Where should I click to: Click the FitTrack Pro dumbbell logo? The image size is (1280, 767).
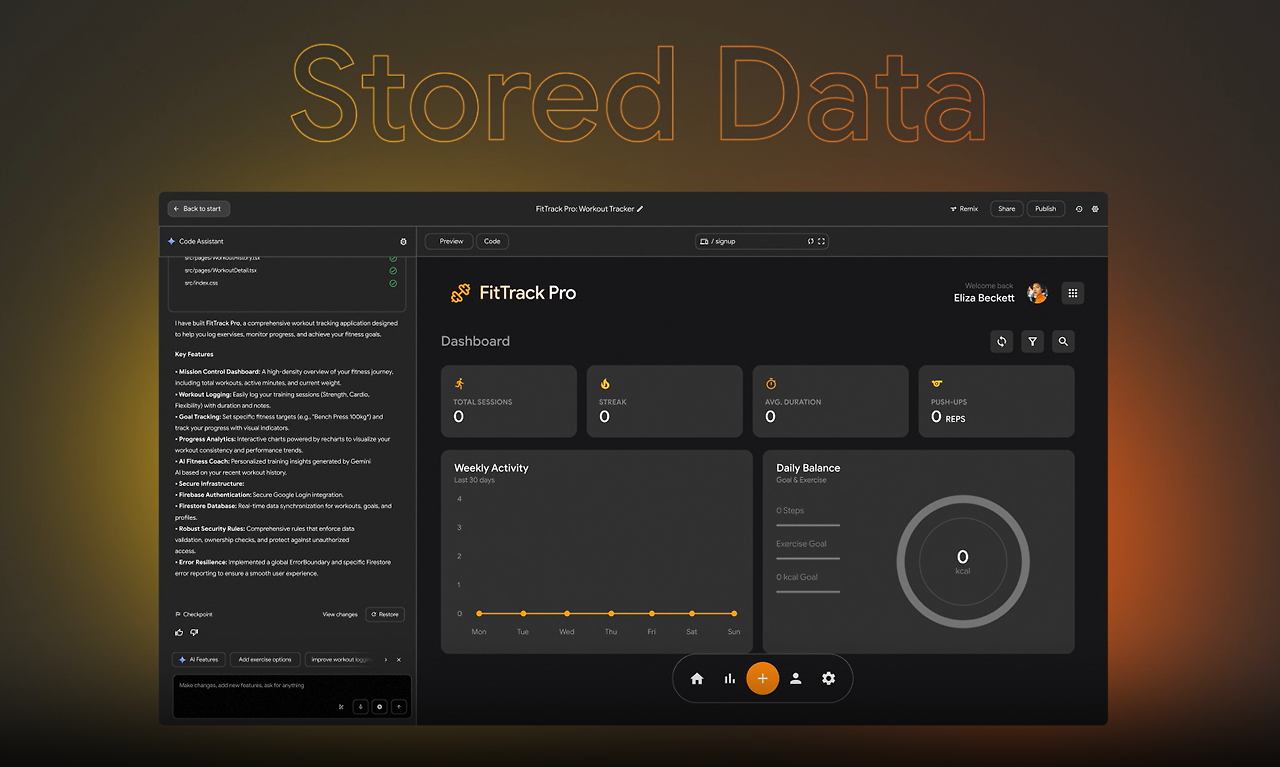(x=460, y=293)
